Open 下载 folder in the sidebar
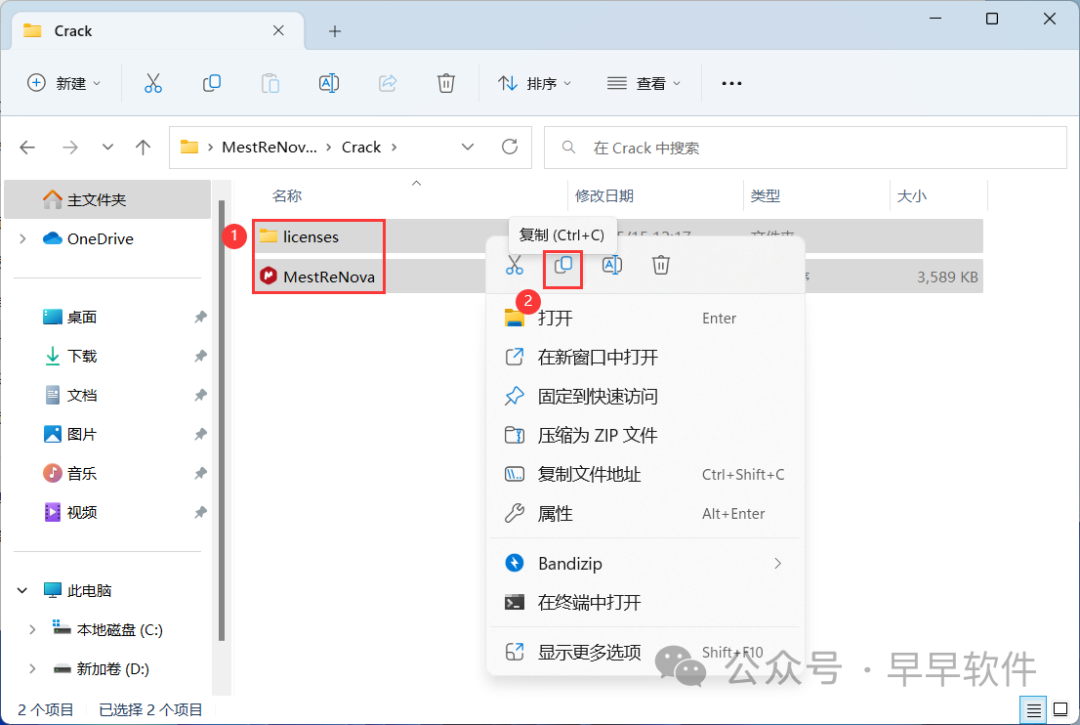Image resolution: width=1080 pixels, height=725 pixels. coord(82,356)
